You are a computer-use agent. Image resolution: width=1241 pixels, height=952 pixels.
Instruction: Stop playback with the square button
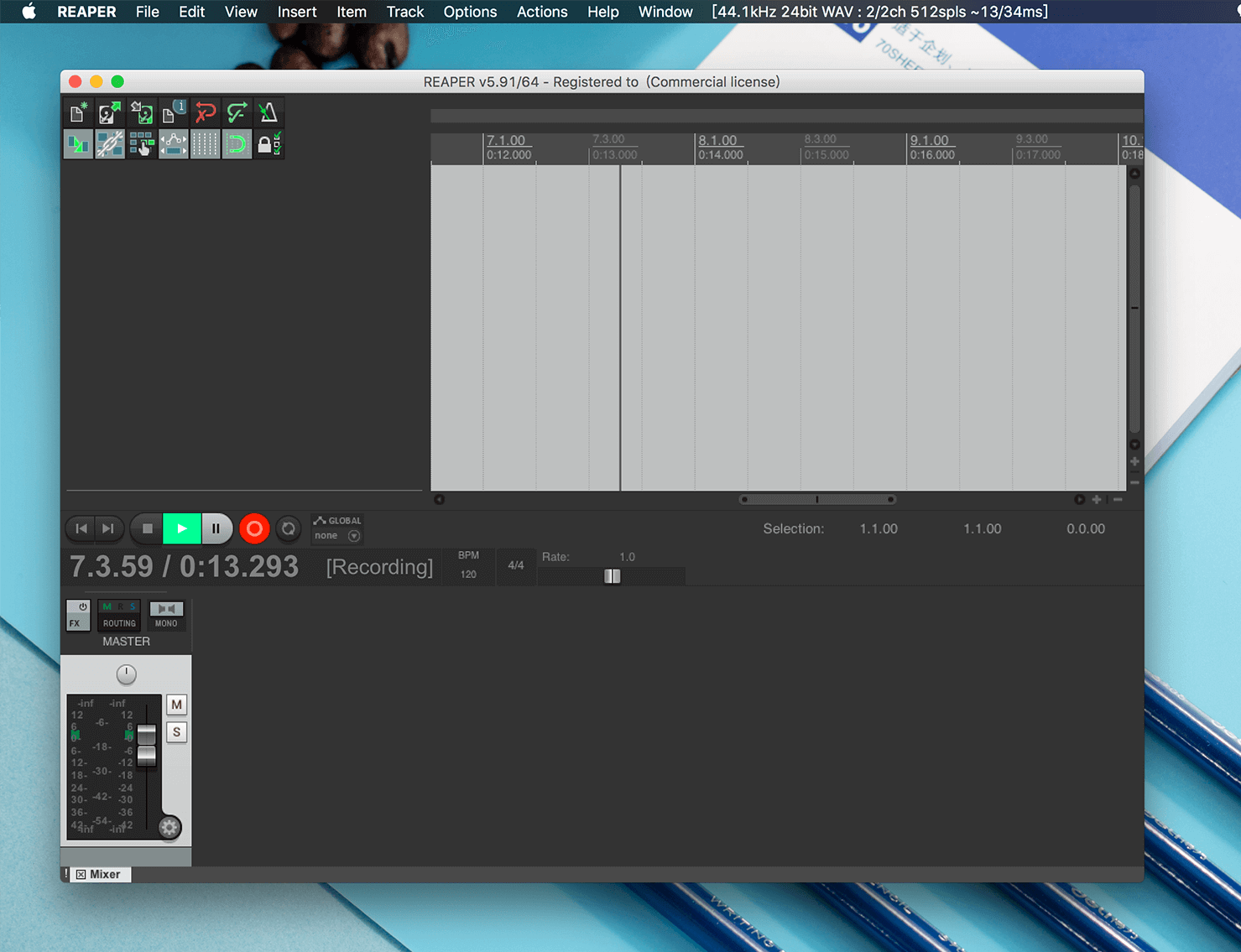pyautogui.click(x=147, y=528)
